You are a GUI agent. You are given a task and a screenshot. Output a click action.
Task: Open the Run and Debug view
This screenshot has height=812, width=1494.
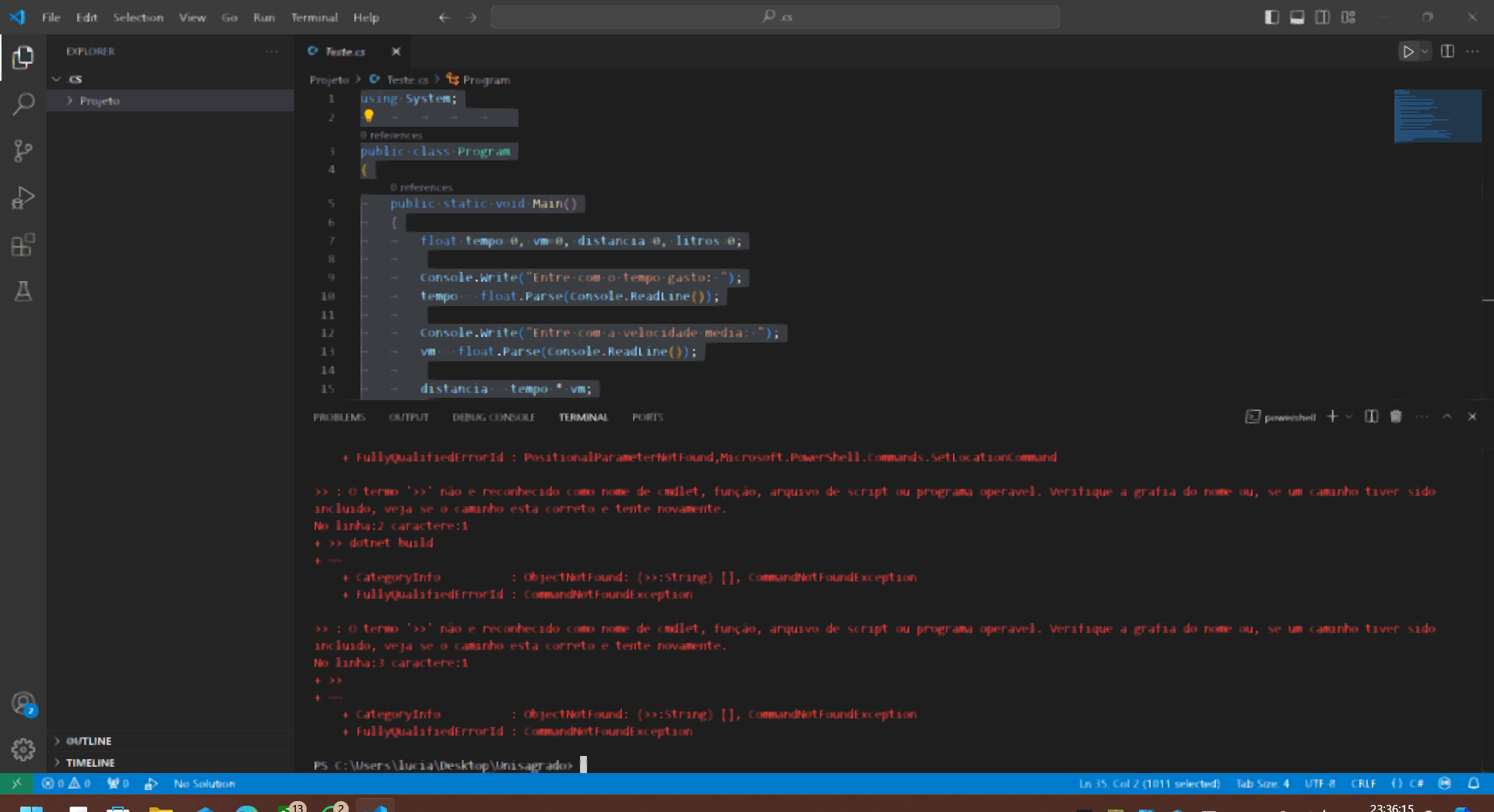tap(23, 199)
